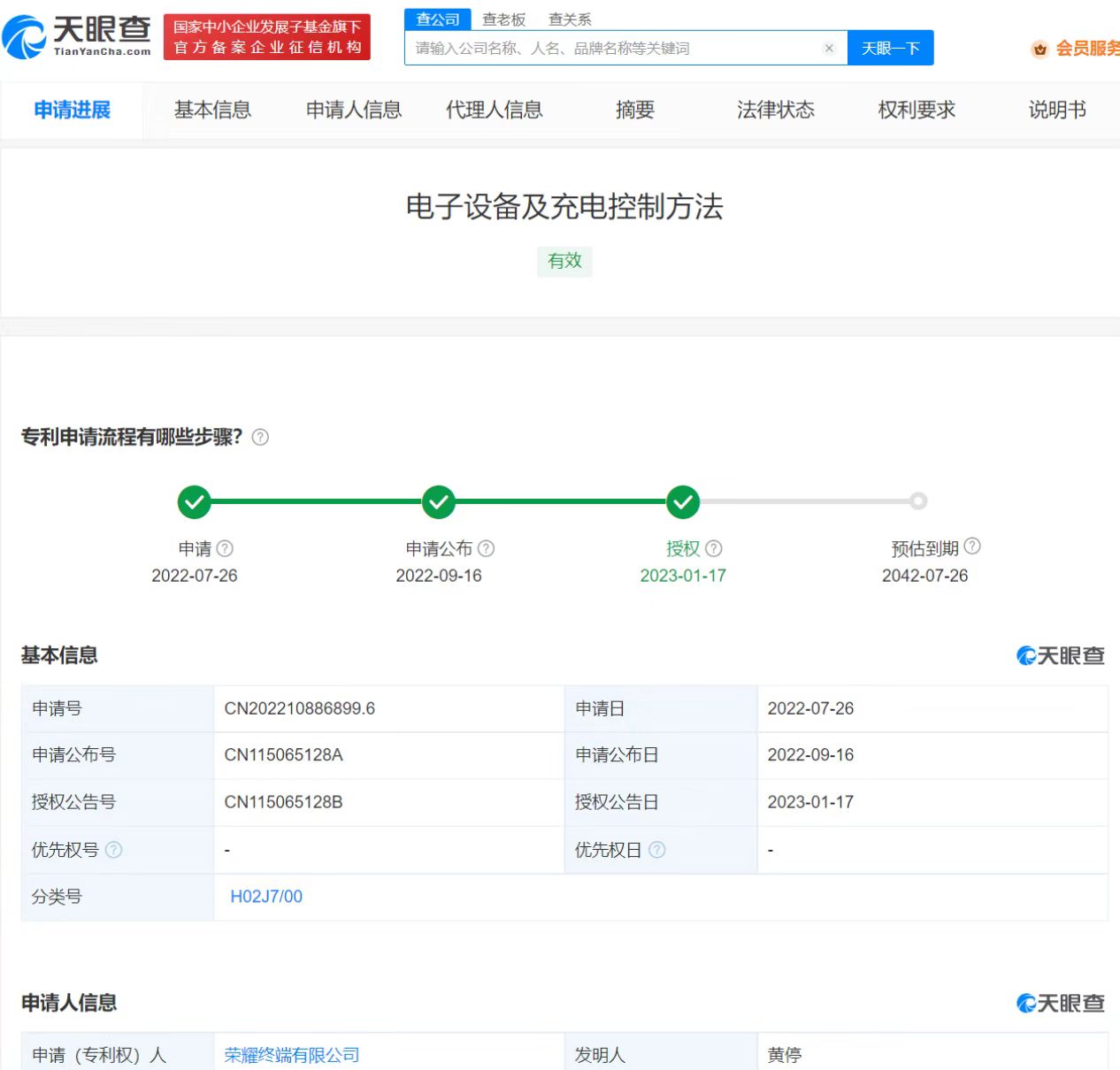Click the 授权 checkmark on the progress timeline
Viewport: 1120px width, 1070px height.
click(x=683, y=502)
